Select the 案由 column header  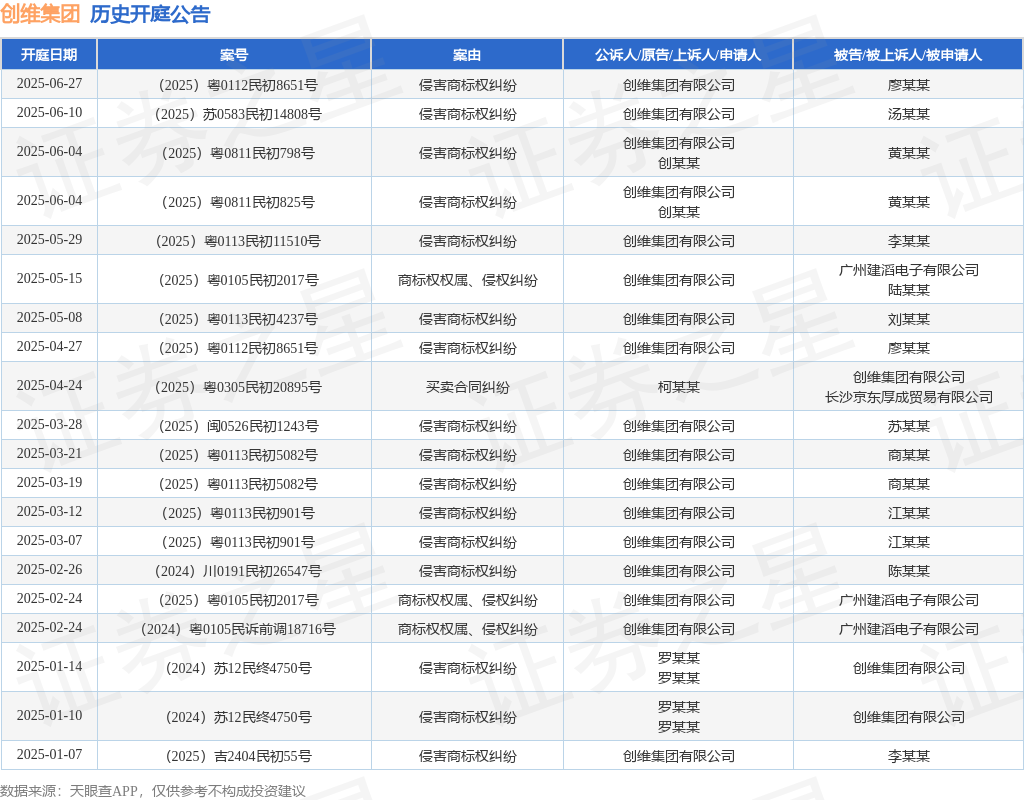pyautogui.click(x=467, y=55)
